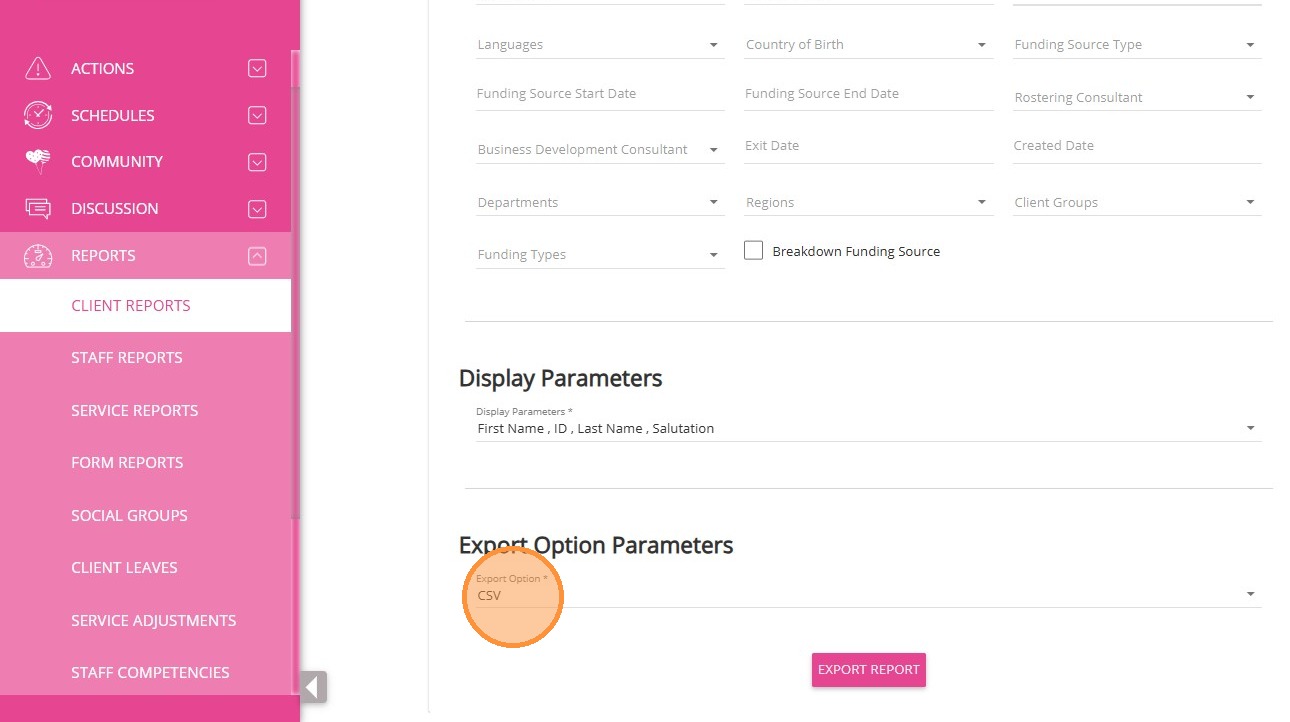Click the Reports gauge icon
This screenshot has height=722, width=1290.
click(38, 255)
